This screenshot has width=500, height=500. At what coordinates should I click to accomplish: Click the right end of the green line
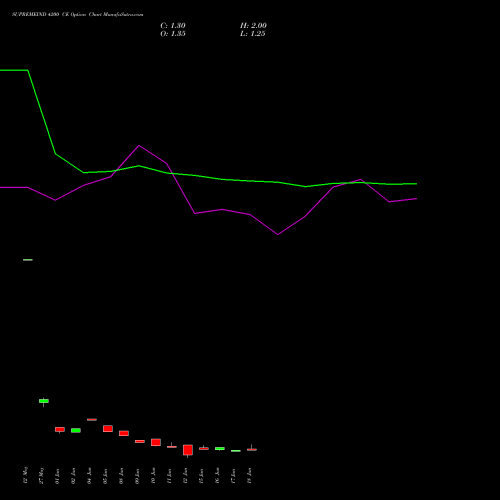click(x=416, y=184)
